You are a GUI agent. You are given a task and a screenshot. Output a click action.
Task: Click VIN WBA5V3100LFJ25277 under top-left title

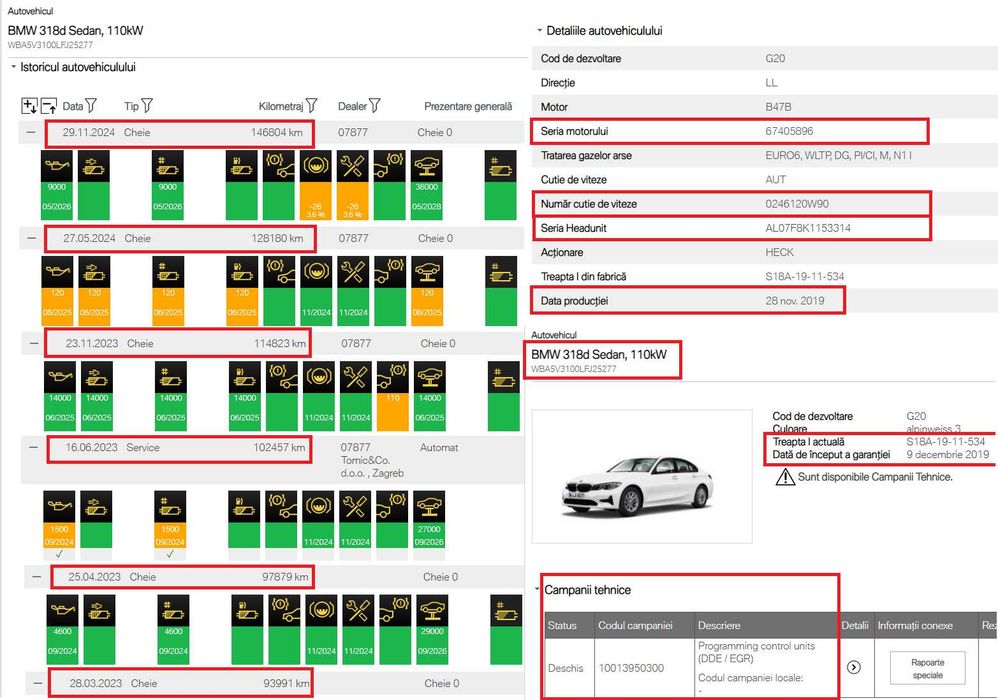50,45
